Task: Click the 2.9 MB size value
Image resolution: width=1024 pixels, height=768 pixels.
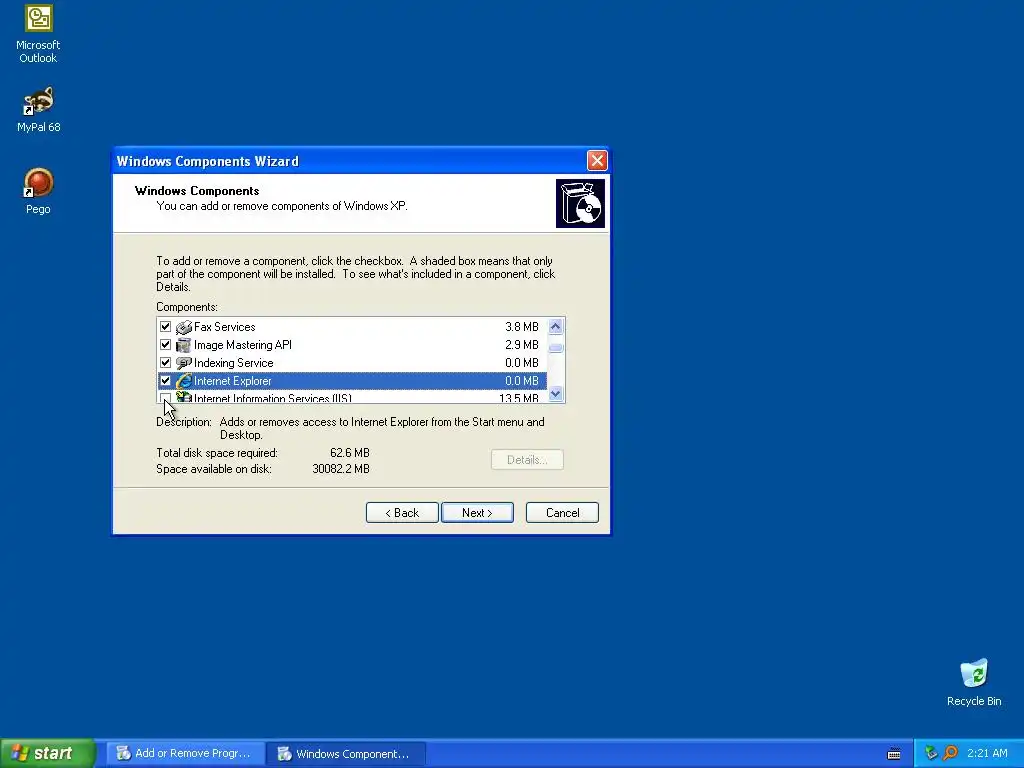Action: tap(522, 345)
